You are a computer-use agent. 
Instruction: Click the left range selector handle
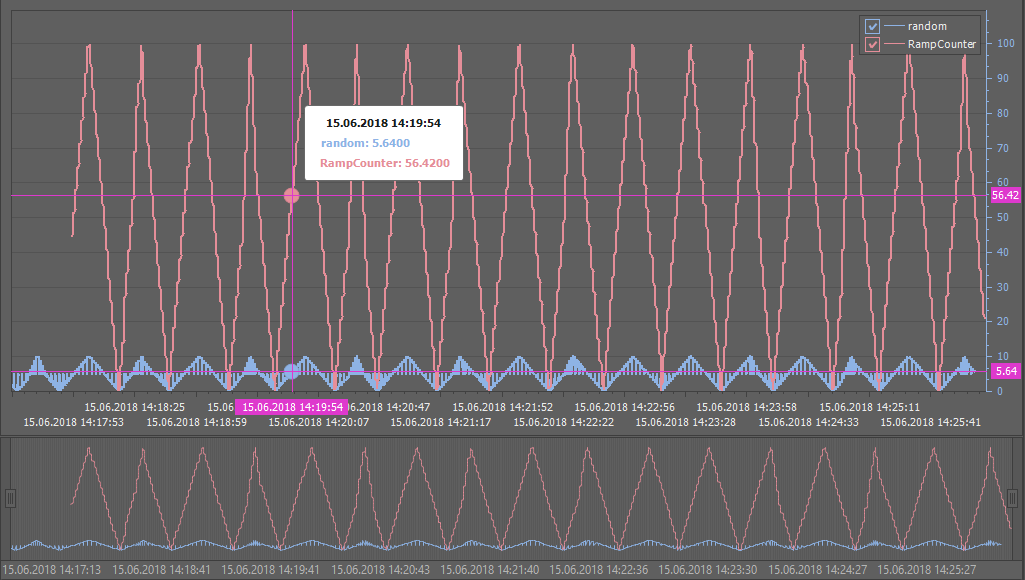(11, 497)
